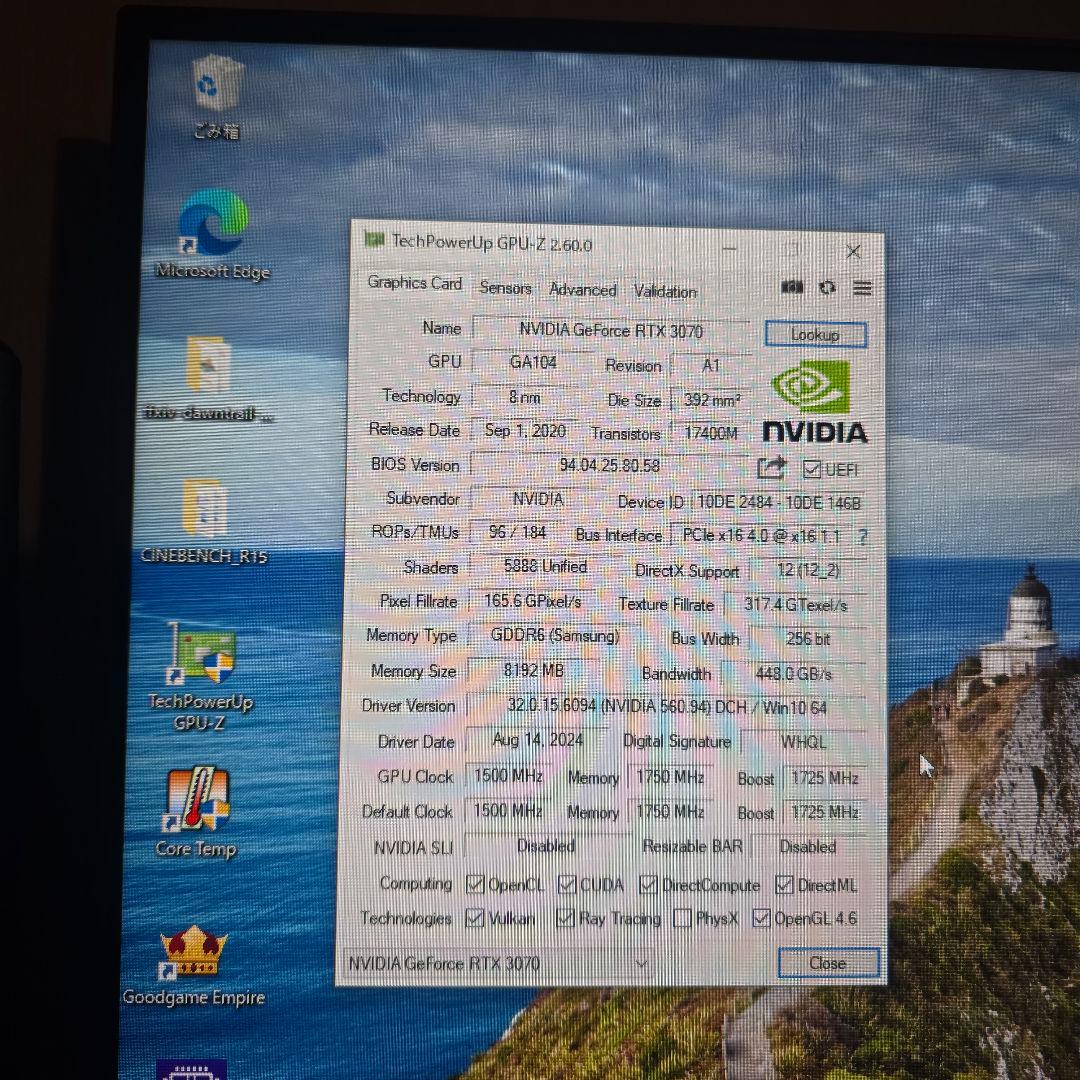The image size is (1080, 1080).
Task: Toggle the CUDA checkbox
Action: click(x=567, y=884)
